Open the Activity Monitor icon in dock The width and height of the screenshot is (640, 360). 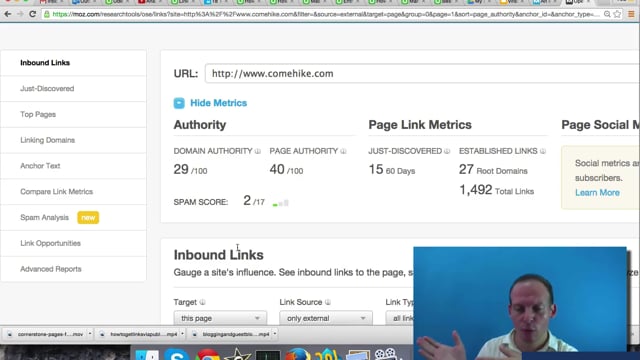[x=268, y=355]
